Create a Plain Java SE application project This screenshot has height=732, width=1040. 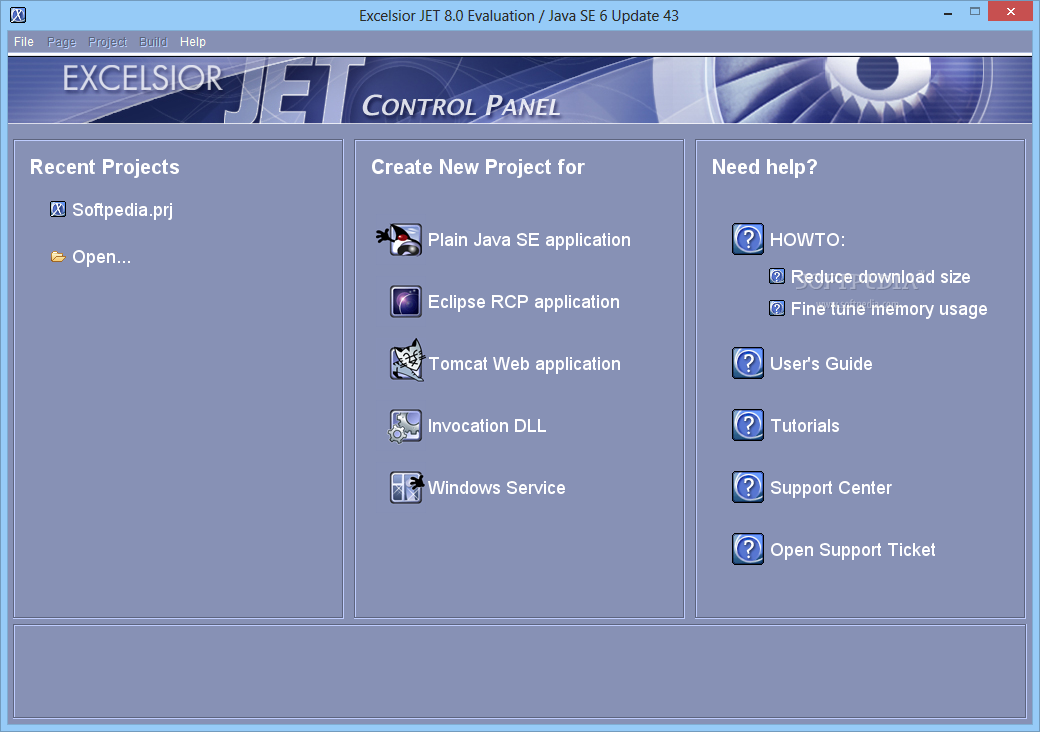coord(529,240)
